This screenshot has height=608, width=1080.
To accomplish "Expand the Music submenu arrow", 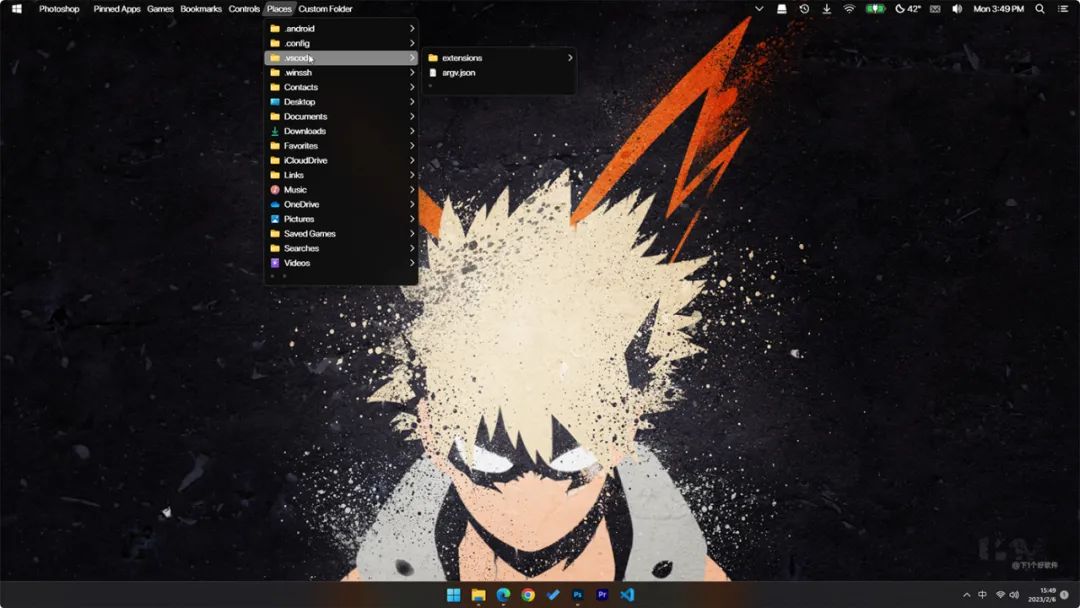I will 412,189.
